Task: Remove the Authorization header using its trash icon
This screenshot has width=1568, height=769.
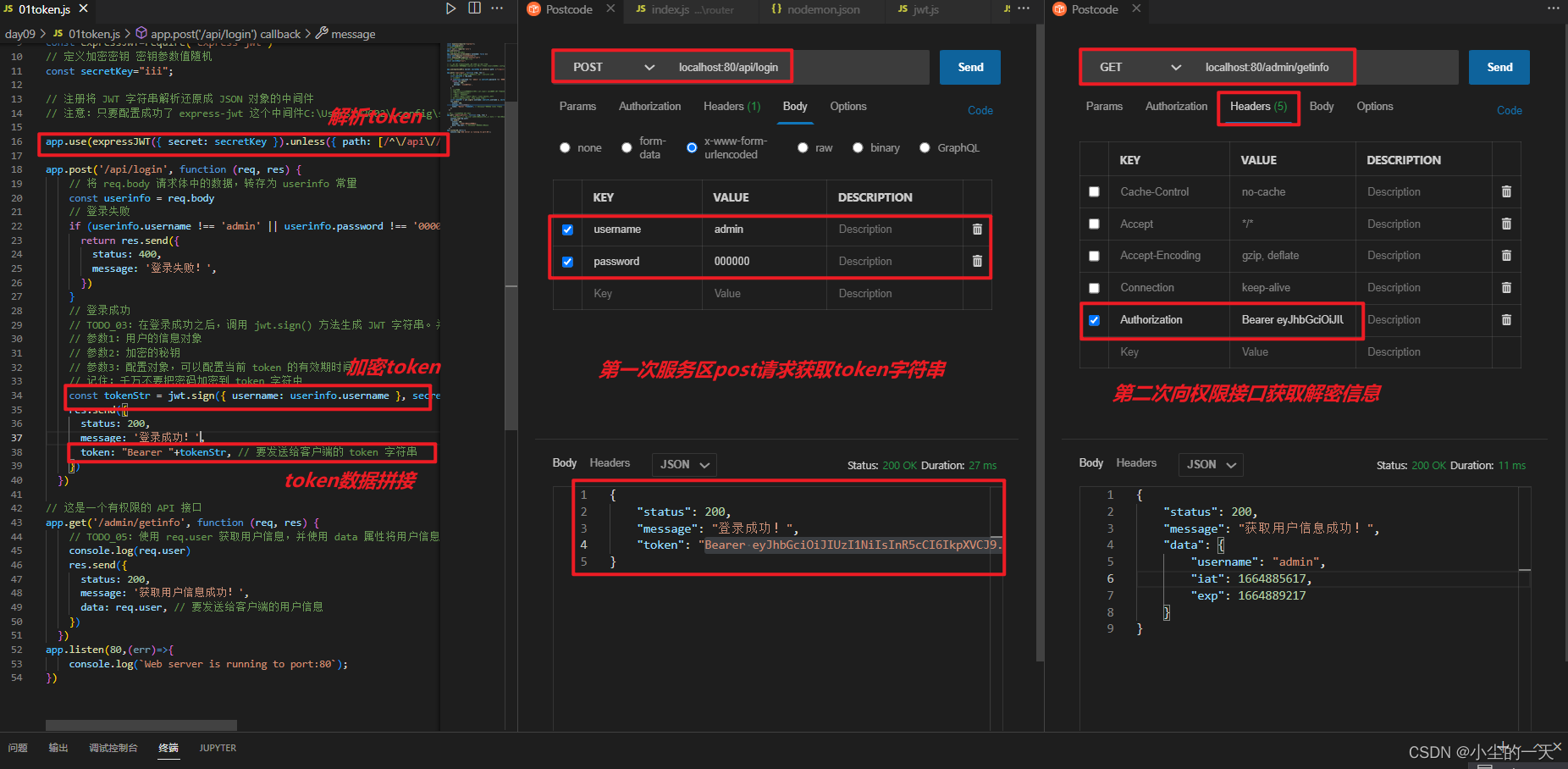Action: pyautogui.click(x=1506, y=320)
